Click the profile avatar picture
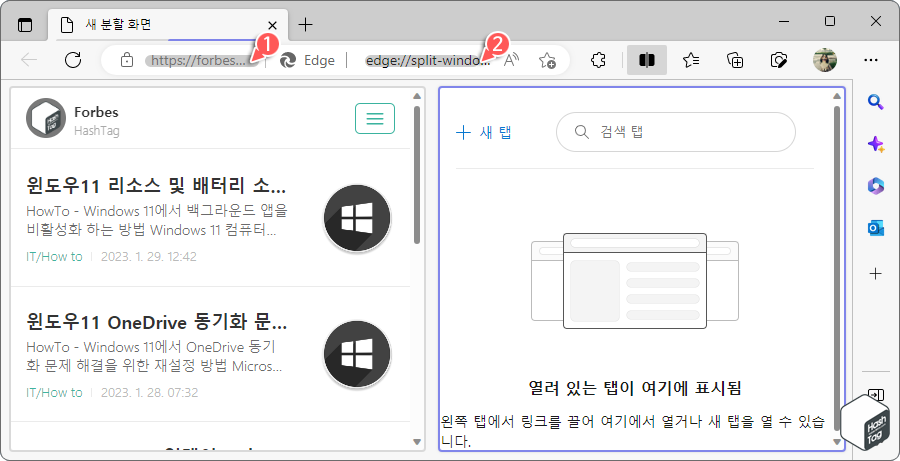Image resolution: width=900 pixels, height=461 pixels. 825,60
